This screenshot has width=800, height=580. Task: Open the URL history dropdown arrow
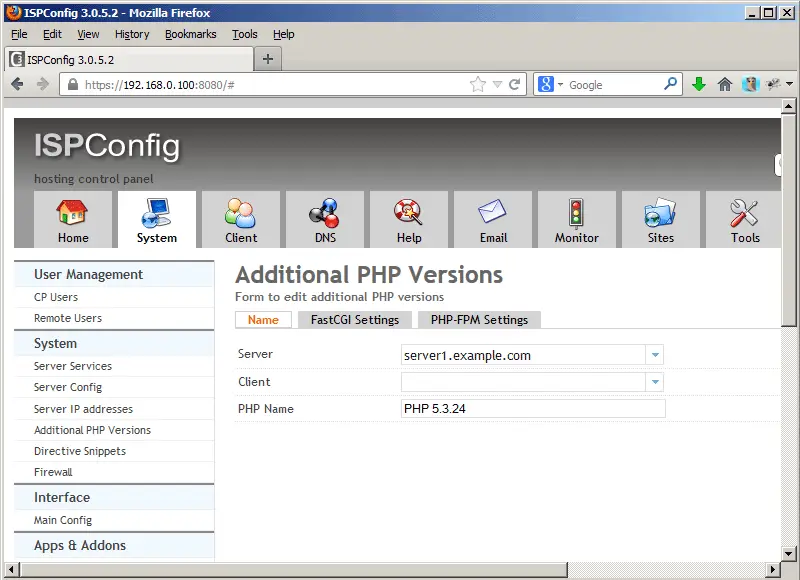497,85
